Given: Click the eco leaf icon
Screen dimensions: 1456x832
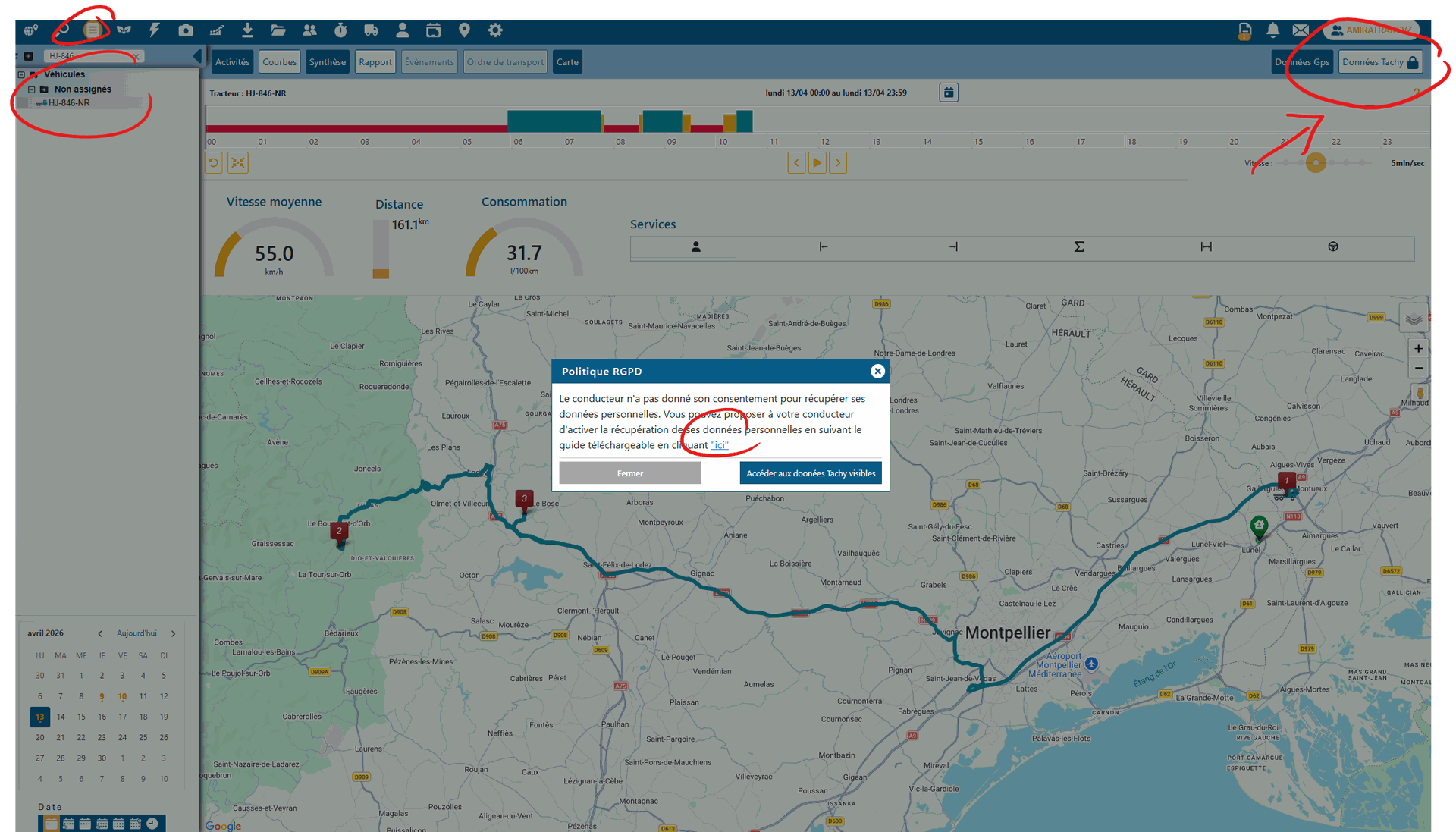Looking at the screenshot, I should click(x=124, y=30).
